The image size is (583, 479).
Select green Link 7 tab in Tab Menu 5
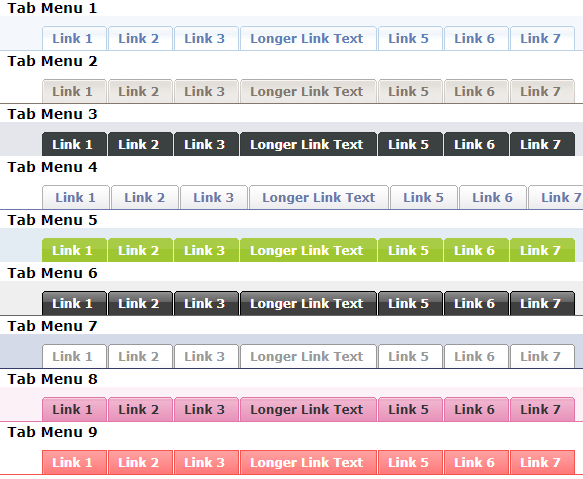point(542,250)
